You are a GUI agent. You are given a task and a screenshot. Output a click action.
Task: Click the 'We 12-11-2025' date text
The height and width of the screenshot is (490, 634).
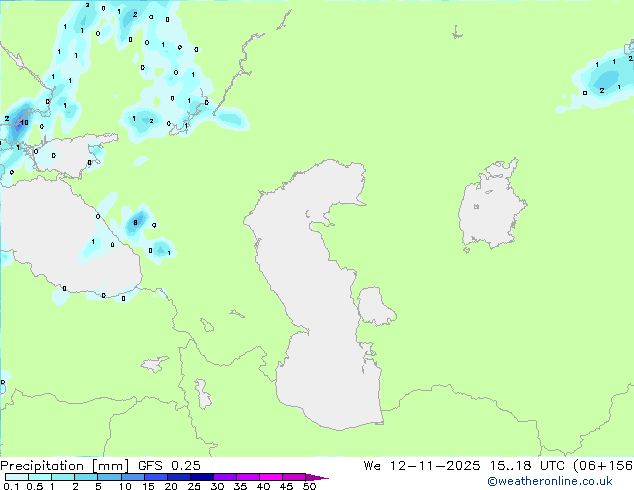[x=422, y=466]
